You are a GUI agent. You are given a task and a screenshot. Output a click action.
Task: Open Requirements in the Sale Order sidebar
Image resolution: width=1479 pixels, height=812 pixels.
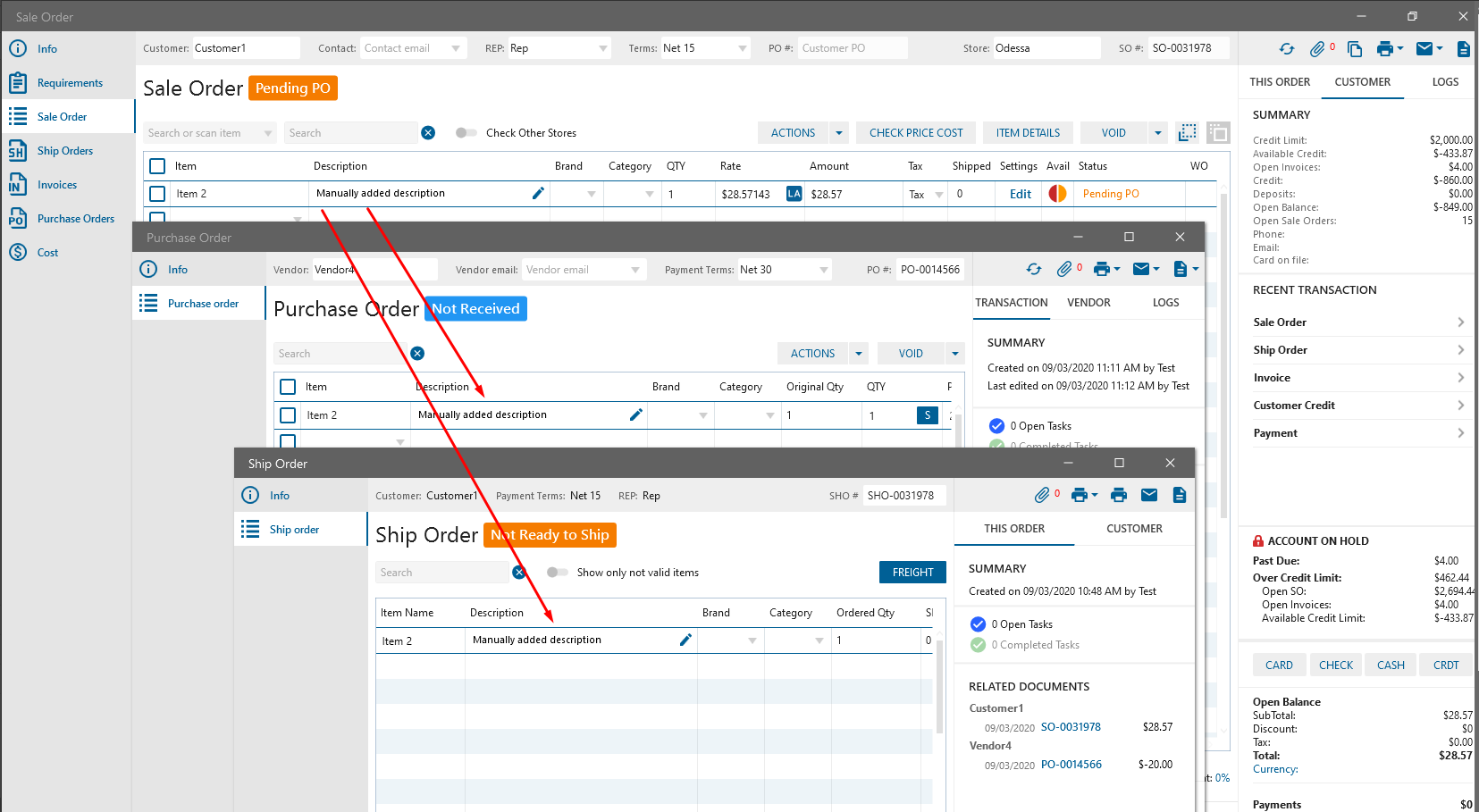pyautogui.click(x=68, y=83)
